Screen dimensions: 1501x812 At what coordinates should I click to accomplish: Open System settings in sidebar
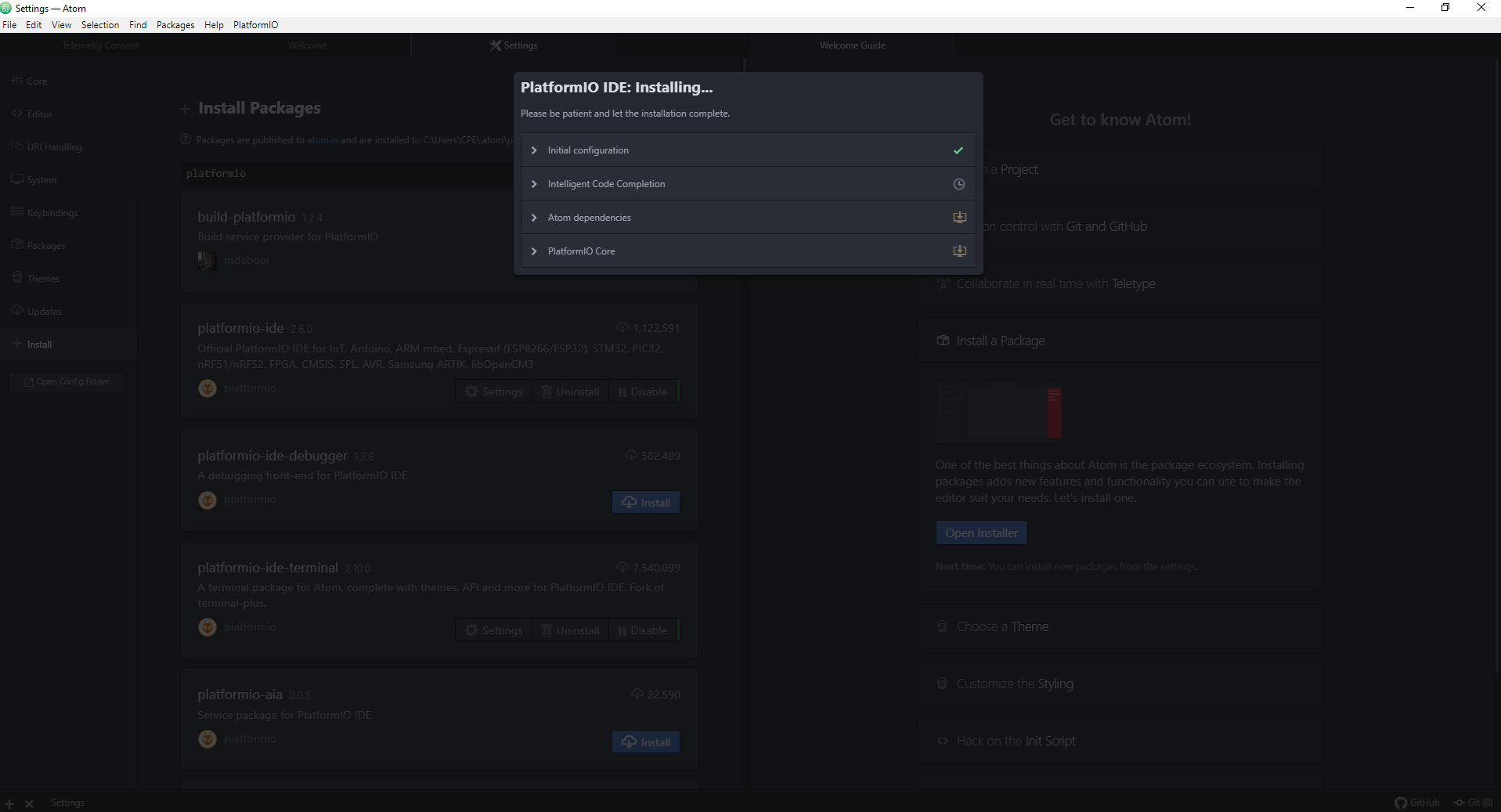tap(68, 180)
